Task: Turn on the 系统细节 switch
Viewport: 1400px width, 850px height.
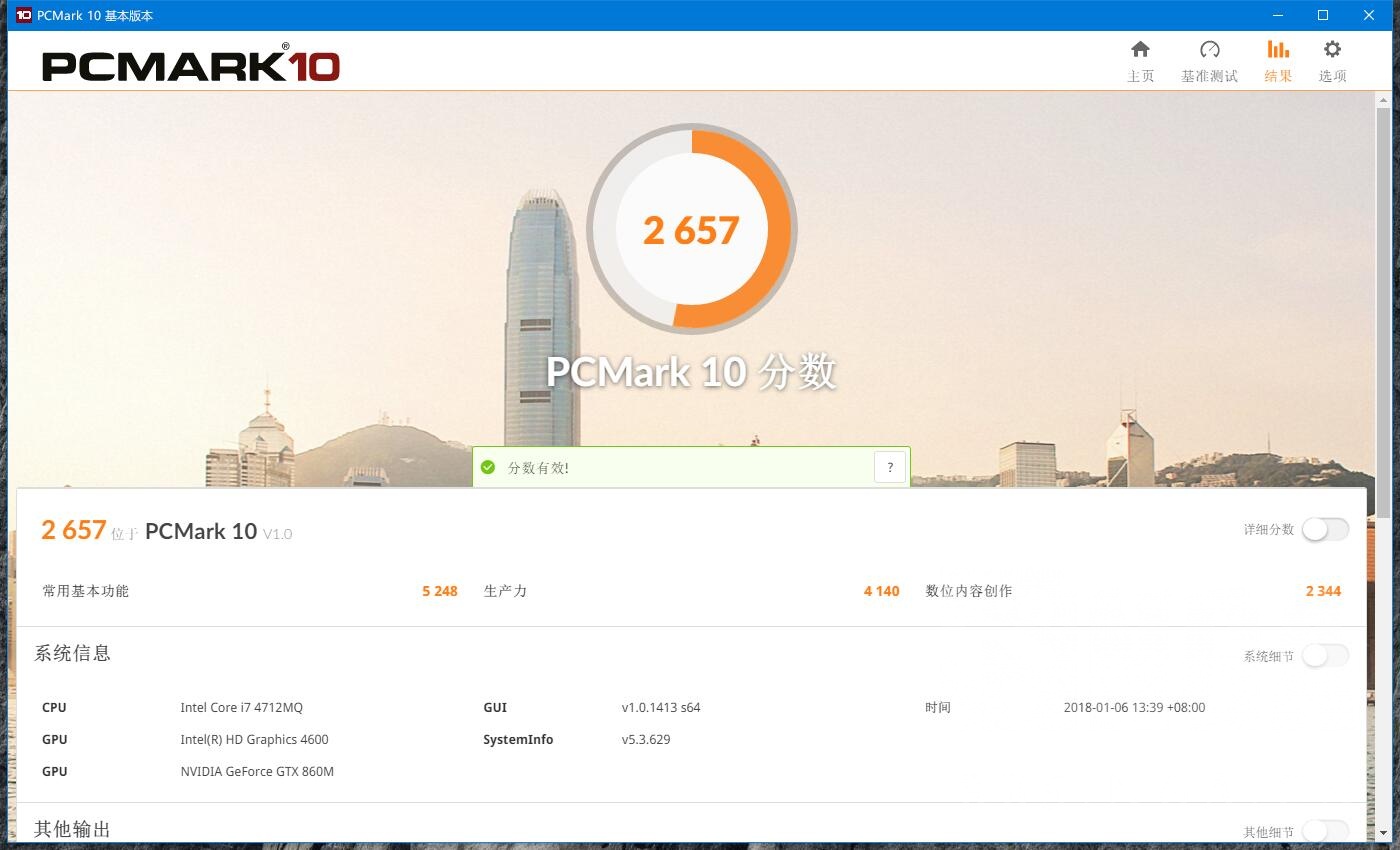Action: coord(1325,656)
